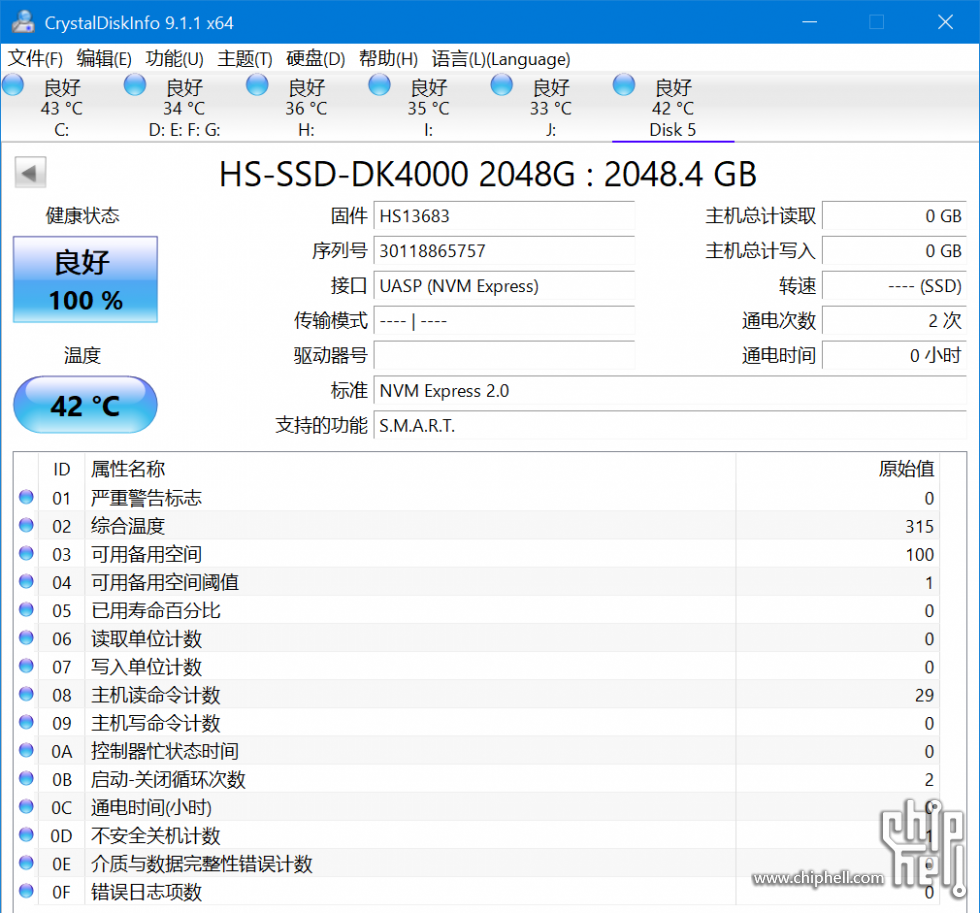Minimize the CrystalDiskInfo window
The image size is (980, 913).
tap(810, 22)
